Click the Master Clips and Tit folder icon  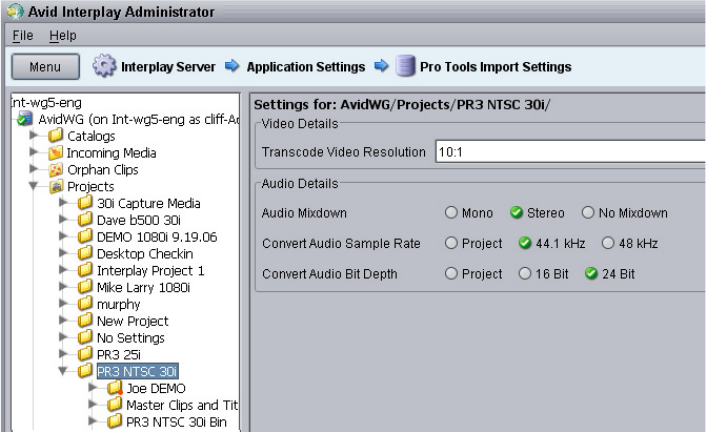(114, 405)
